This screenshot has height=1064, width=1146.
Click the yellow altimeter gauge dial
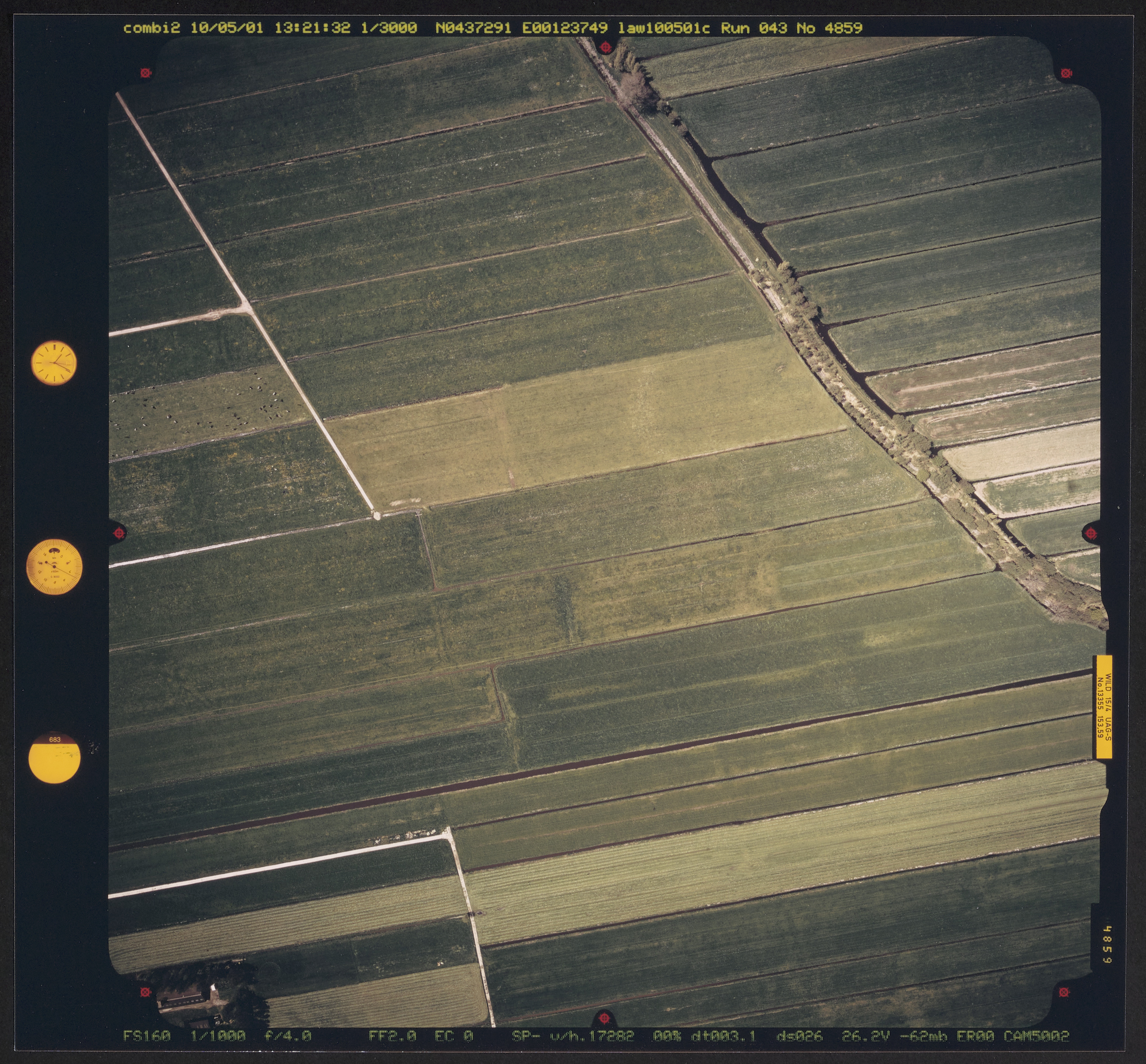point(54,567)
